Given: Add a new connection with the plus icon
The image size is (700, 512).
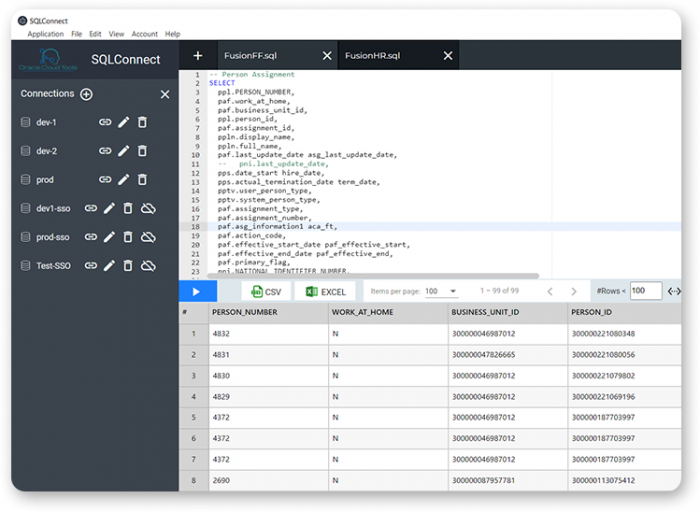Looking at the screenshot, I should pos(86,94).
